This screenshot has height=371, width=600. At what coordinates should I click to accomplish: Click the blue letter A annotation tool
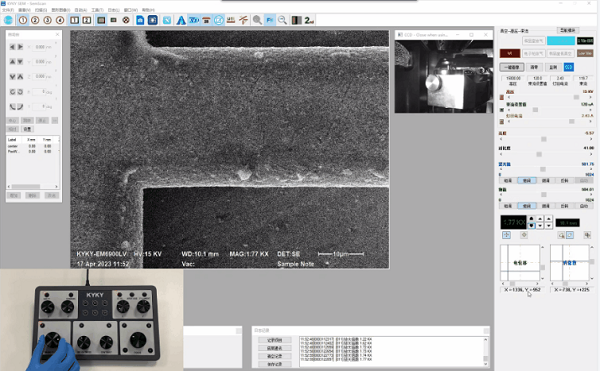(x=181, y=20)
